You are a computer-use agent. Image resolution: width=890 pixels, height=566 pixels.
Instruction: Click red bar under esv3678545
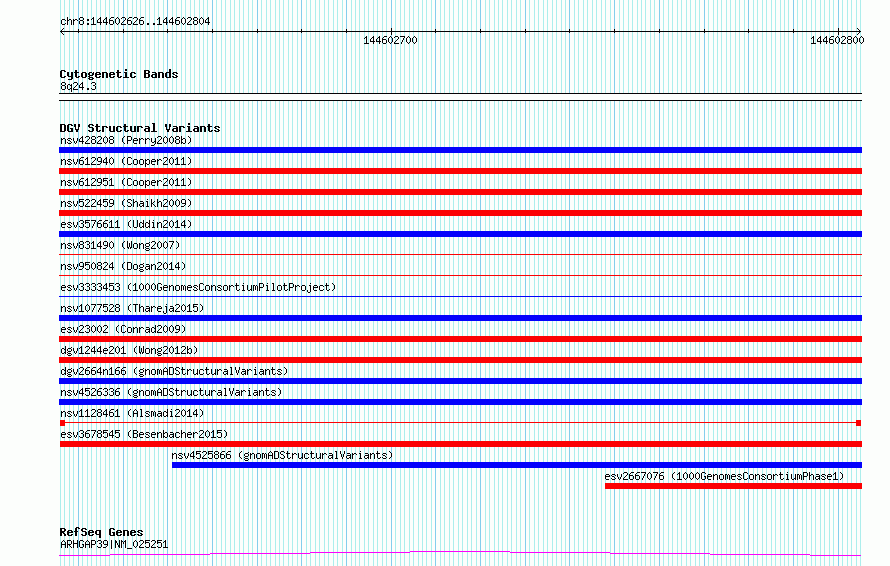tap(460, 444)
